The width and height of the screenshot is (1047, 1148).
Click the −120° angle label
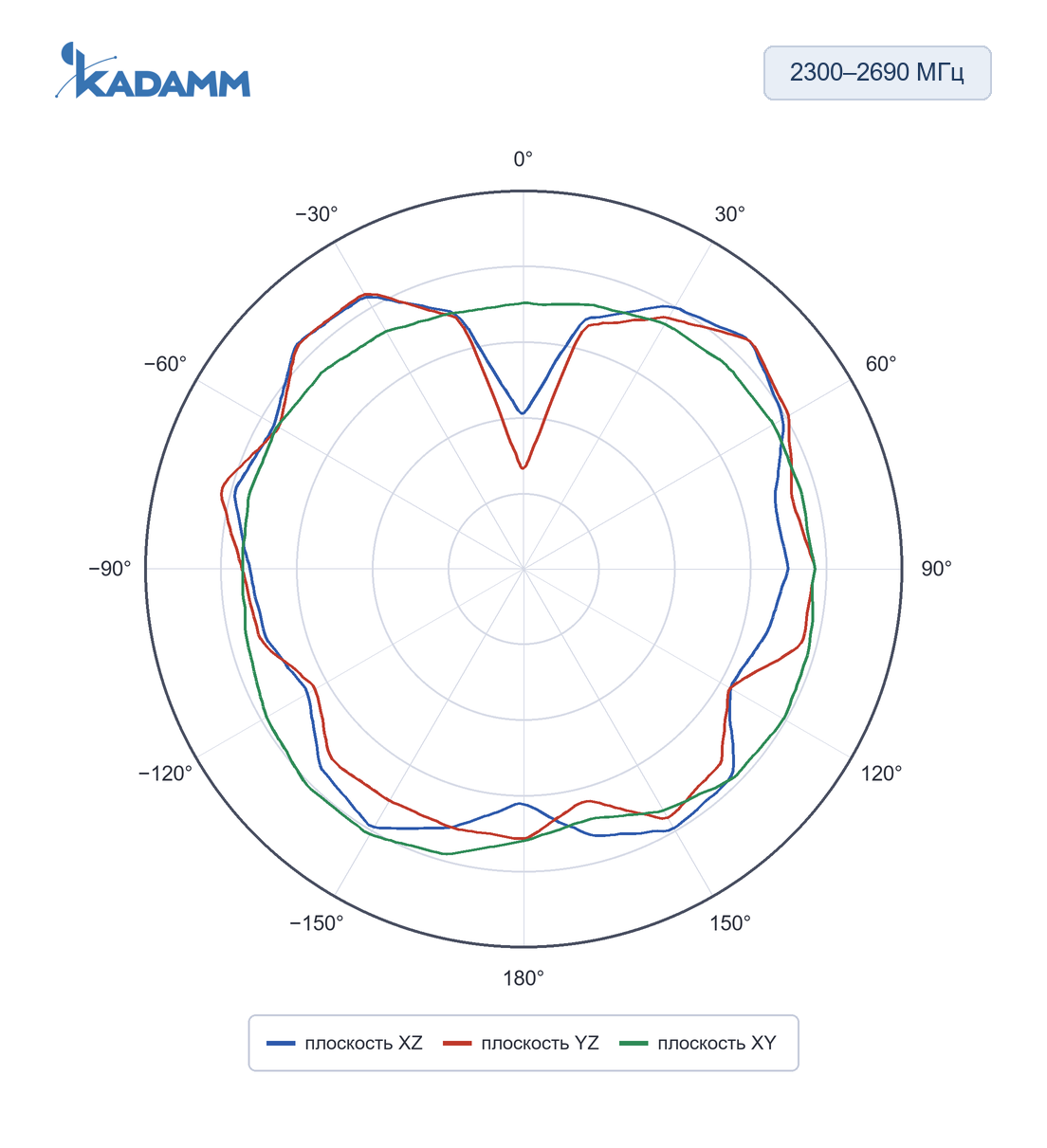point(166,774)
